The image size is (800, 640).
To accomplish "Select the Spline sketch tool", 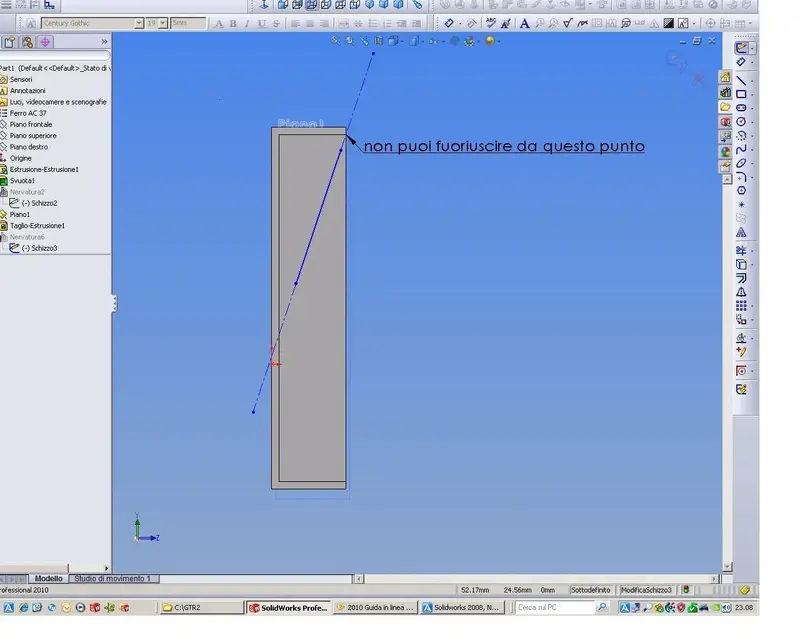I will (x=741, y=150).
